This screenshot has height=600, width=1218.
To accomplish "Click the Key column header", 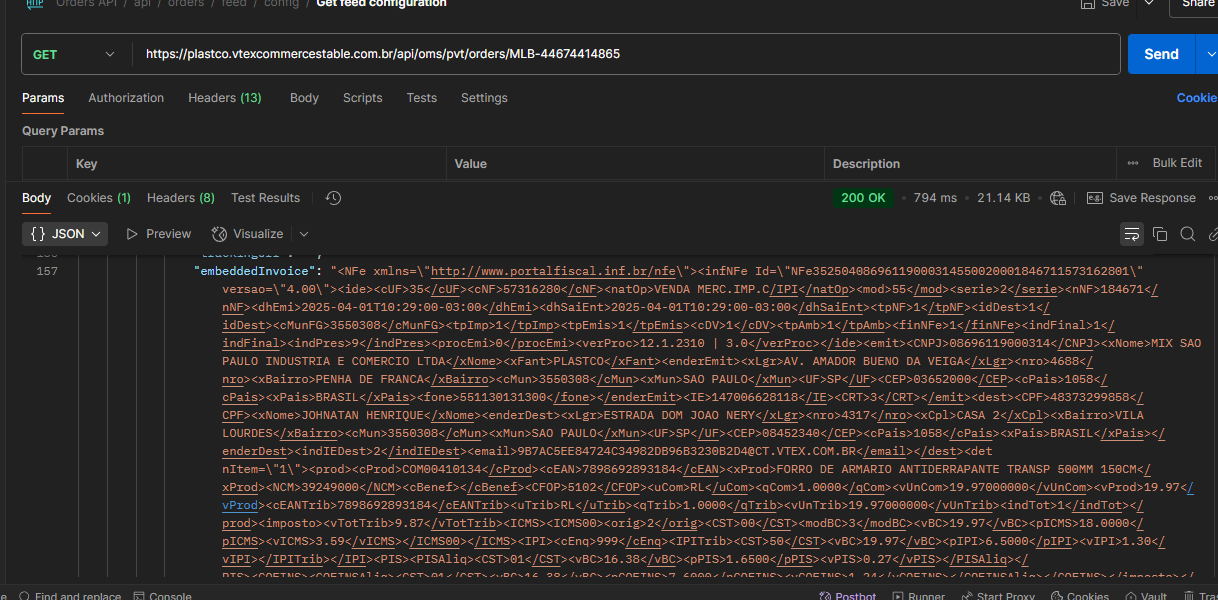I will pyautogui.click(x=87, y=164).
